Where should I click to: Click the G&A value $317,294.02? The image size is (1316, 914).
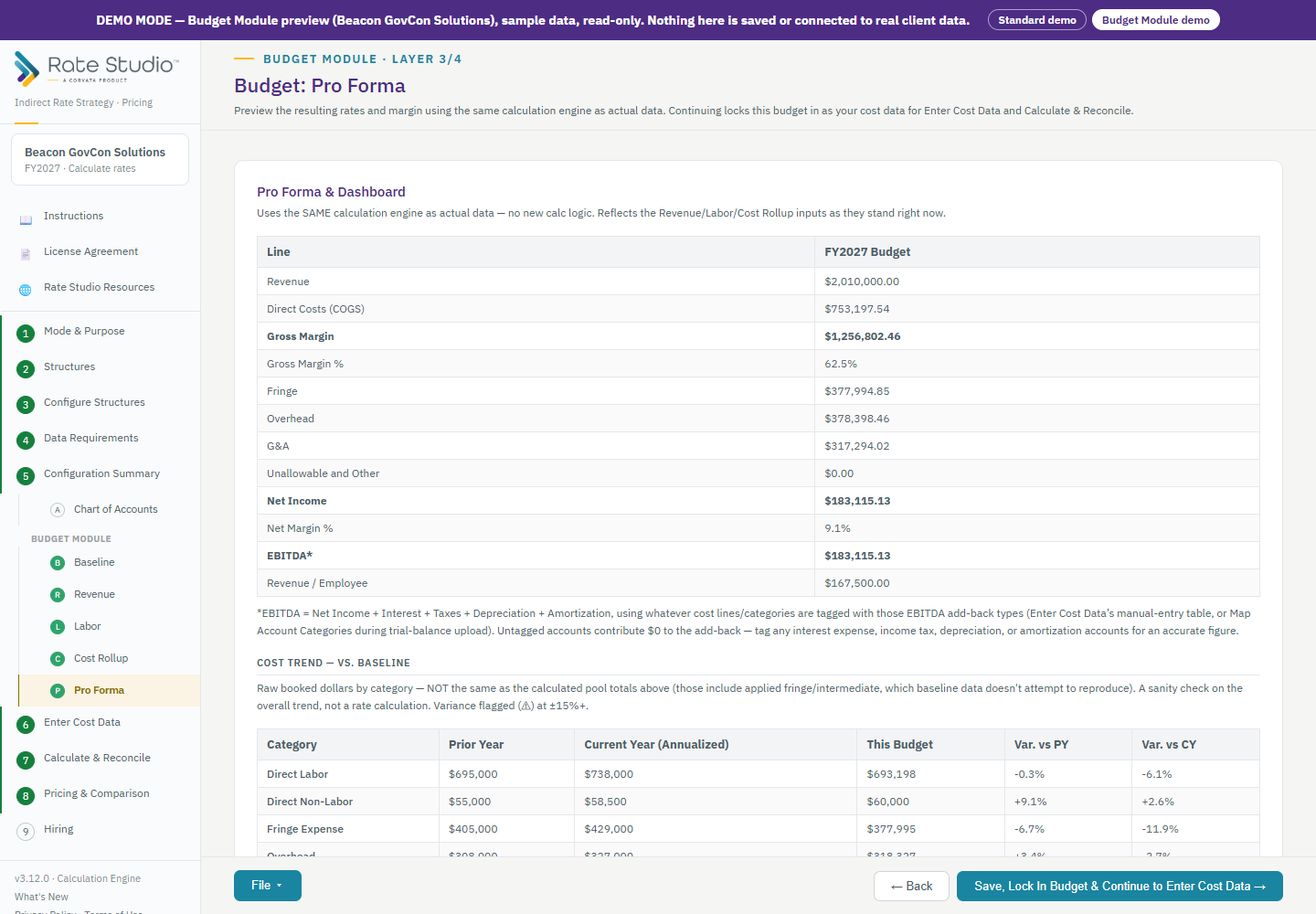point(856,446)
